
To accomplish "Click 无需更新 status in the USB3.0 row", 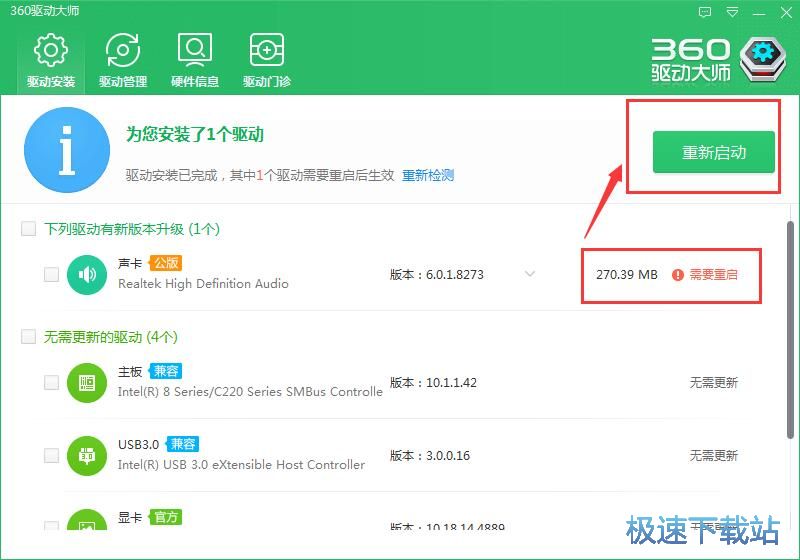I will pos(713,455).
